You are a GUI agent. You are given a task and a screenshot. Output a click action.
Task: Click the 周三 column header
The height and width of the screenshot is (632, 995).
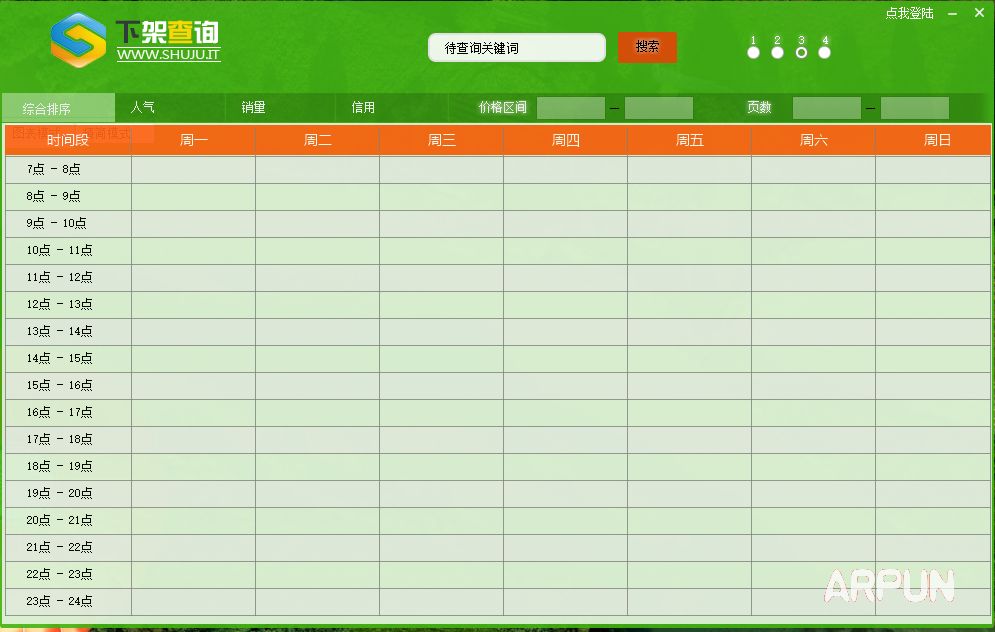pos(441,140)
